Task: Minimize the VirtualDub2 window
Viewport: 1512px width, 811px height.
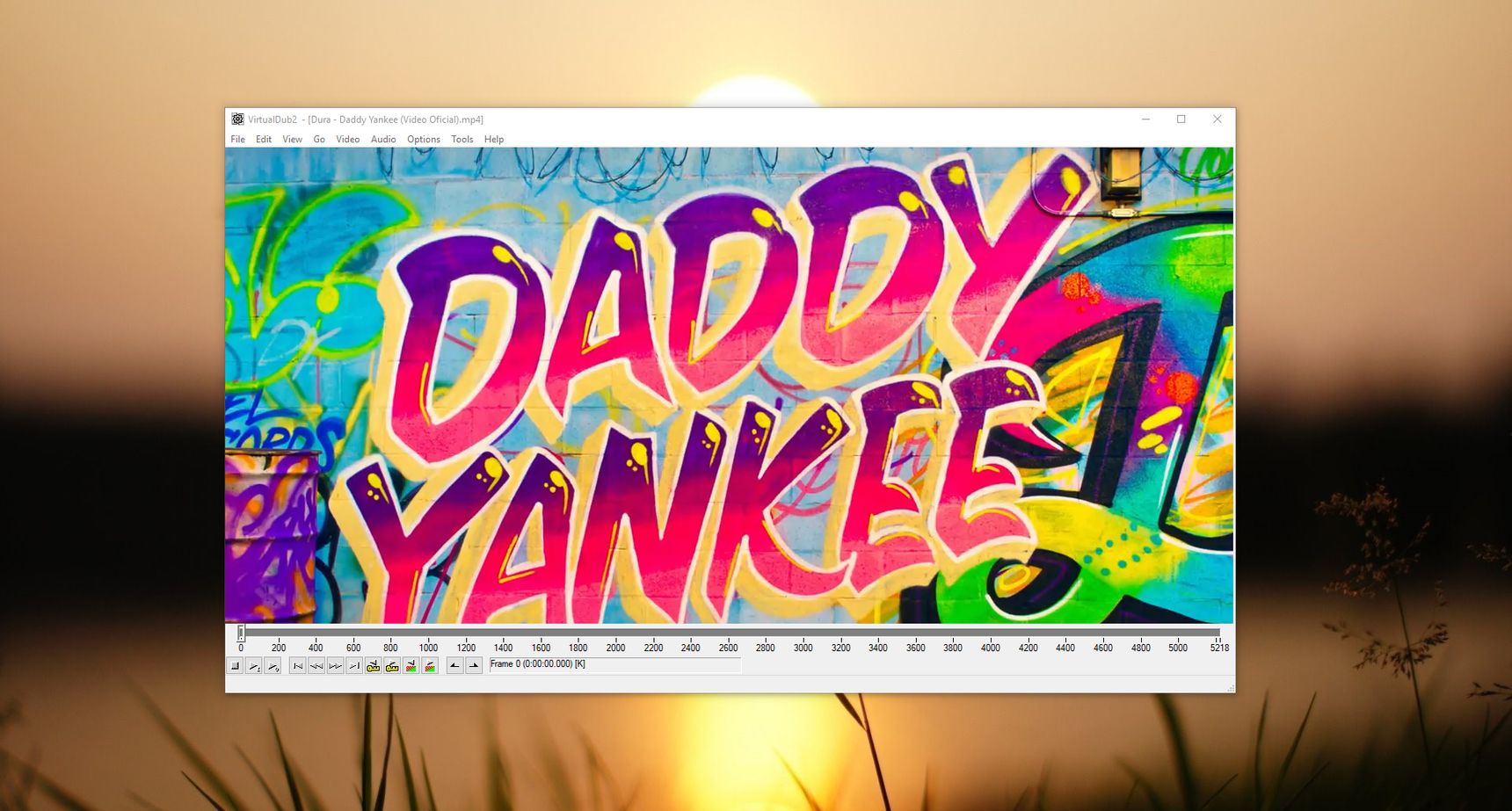Action: pyautogui.click(x=1145, y=119)
